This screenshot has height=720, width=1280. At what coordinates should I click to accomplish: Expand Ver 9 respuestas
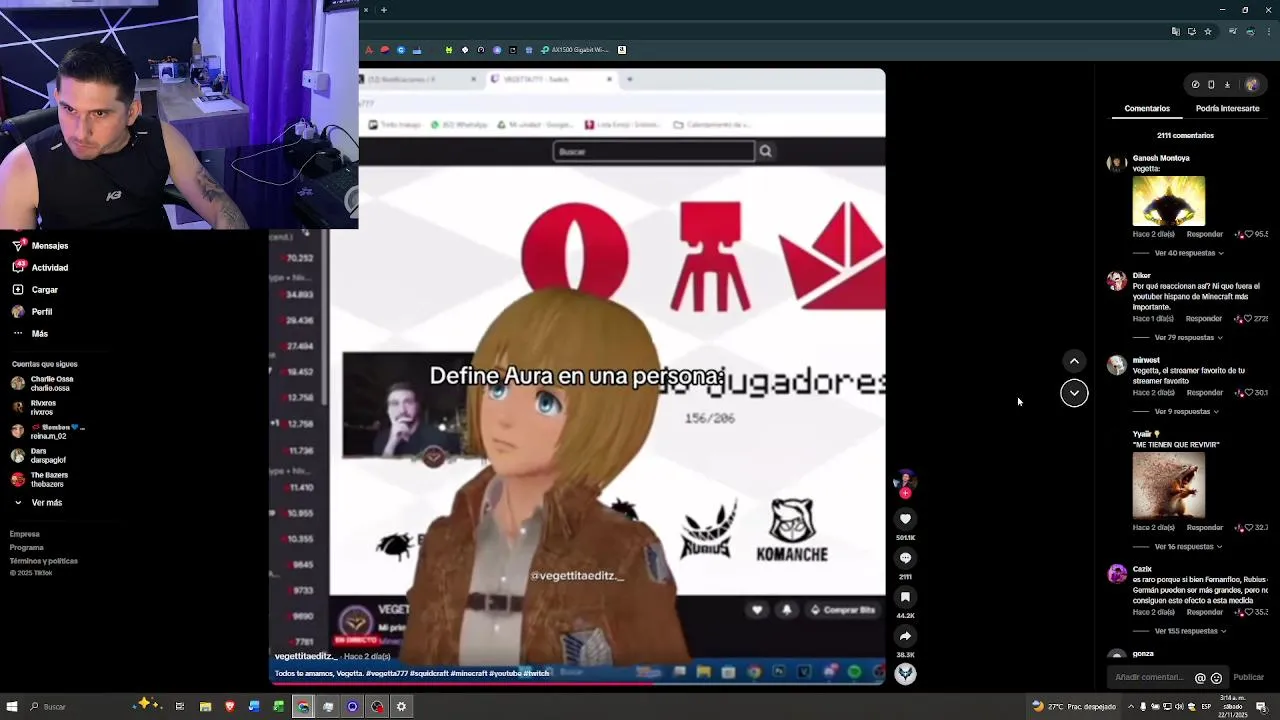(x=1187, y=412)
